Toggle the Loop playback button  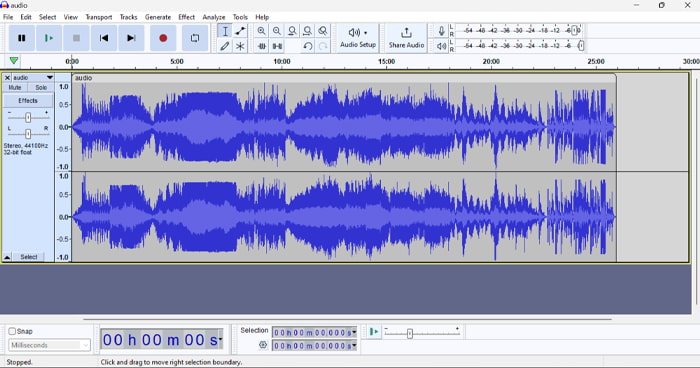tap(195, 38)
